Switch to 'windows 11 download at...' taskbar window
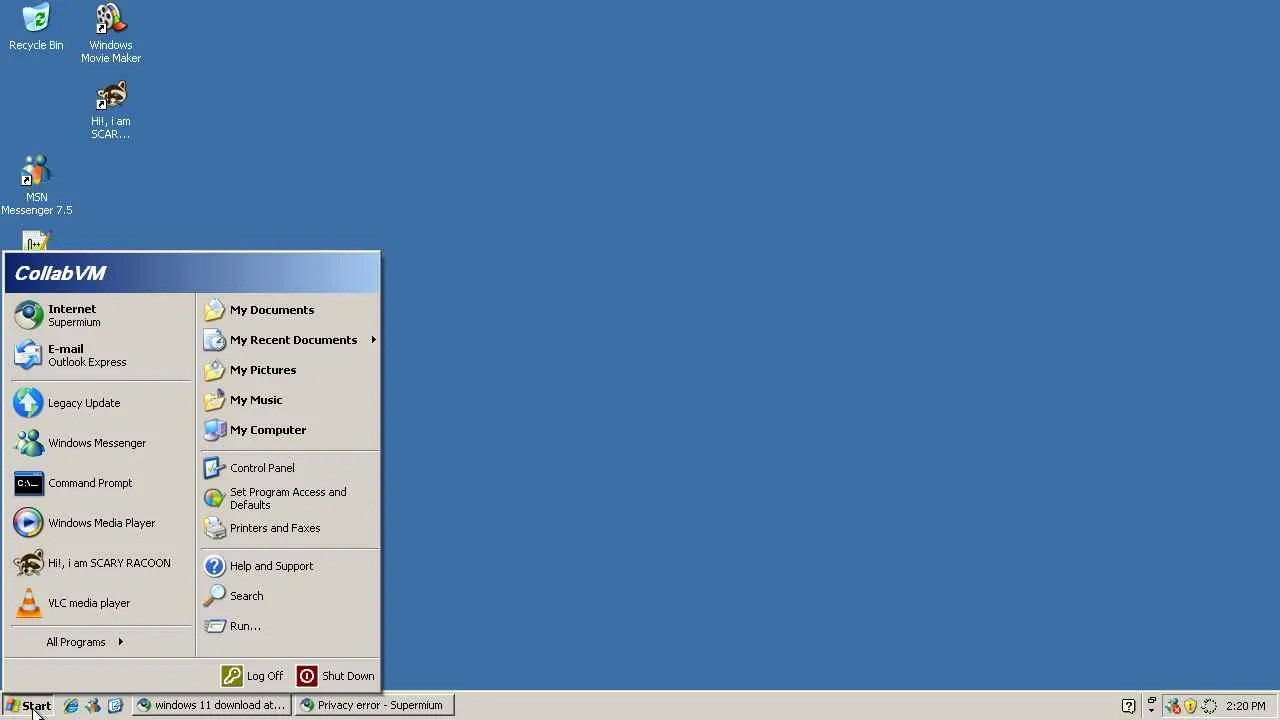1280x720 pixels. click(x=212, y=705)
